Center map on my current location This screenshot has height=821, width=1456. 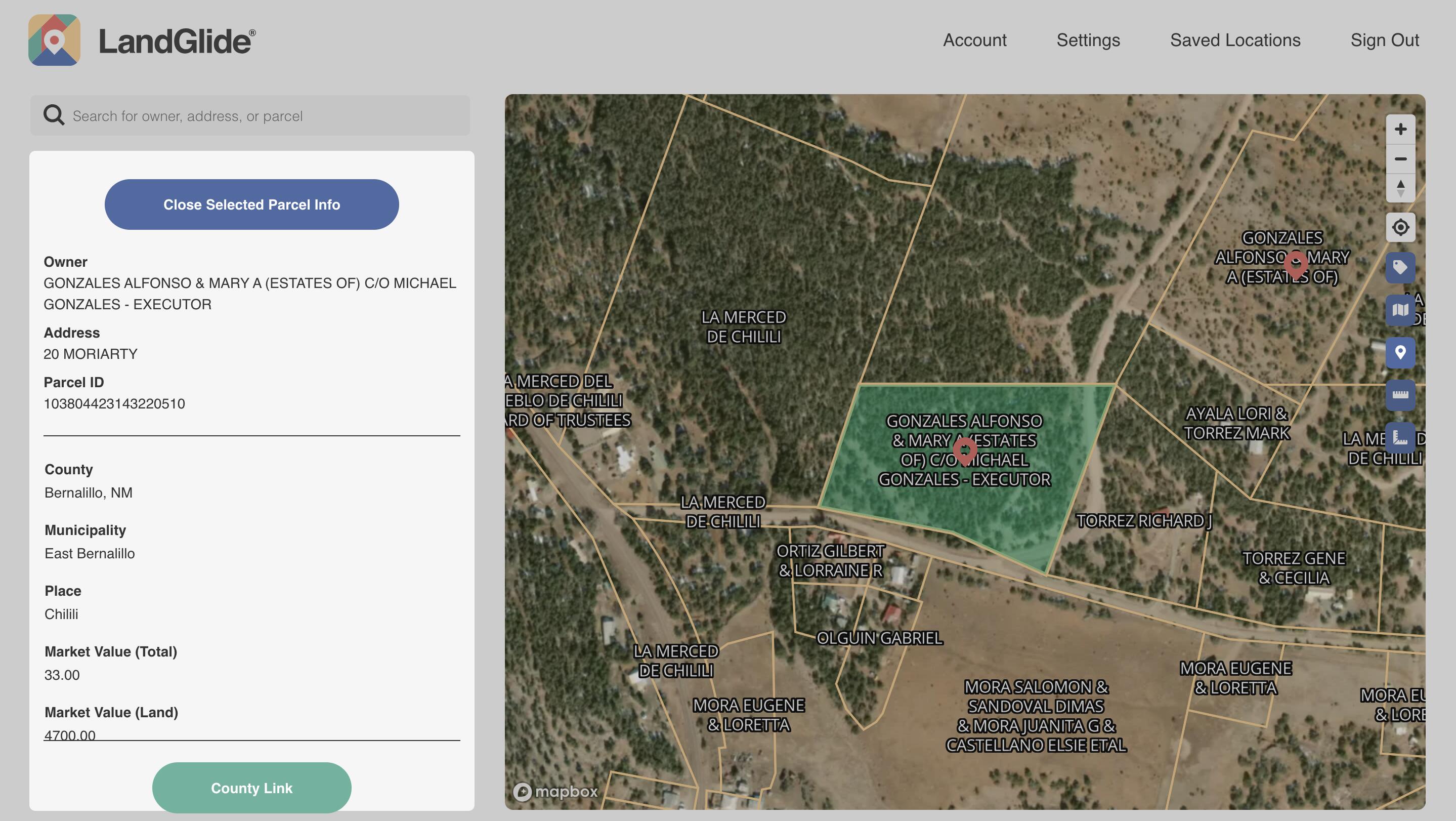pos(1400,227)
